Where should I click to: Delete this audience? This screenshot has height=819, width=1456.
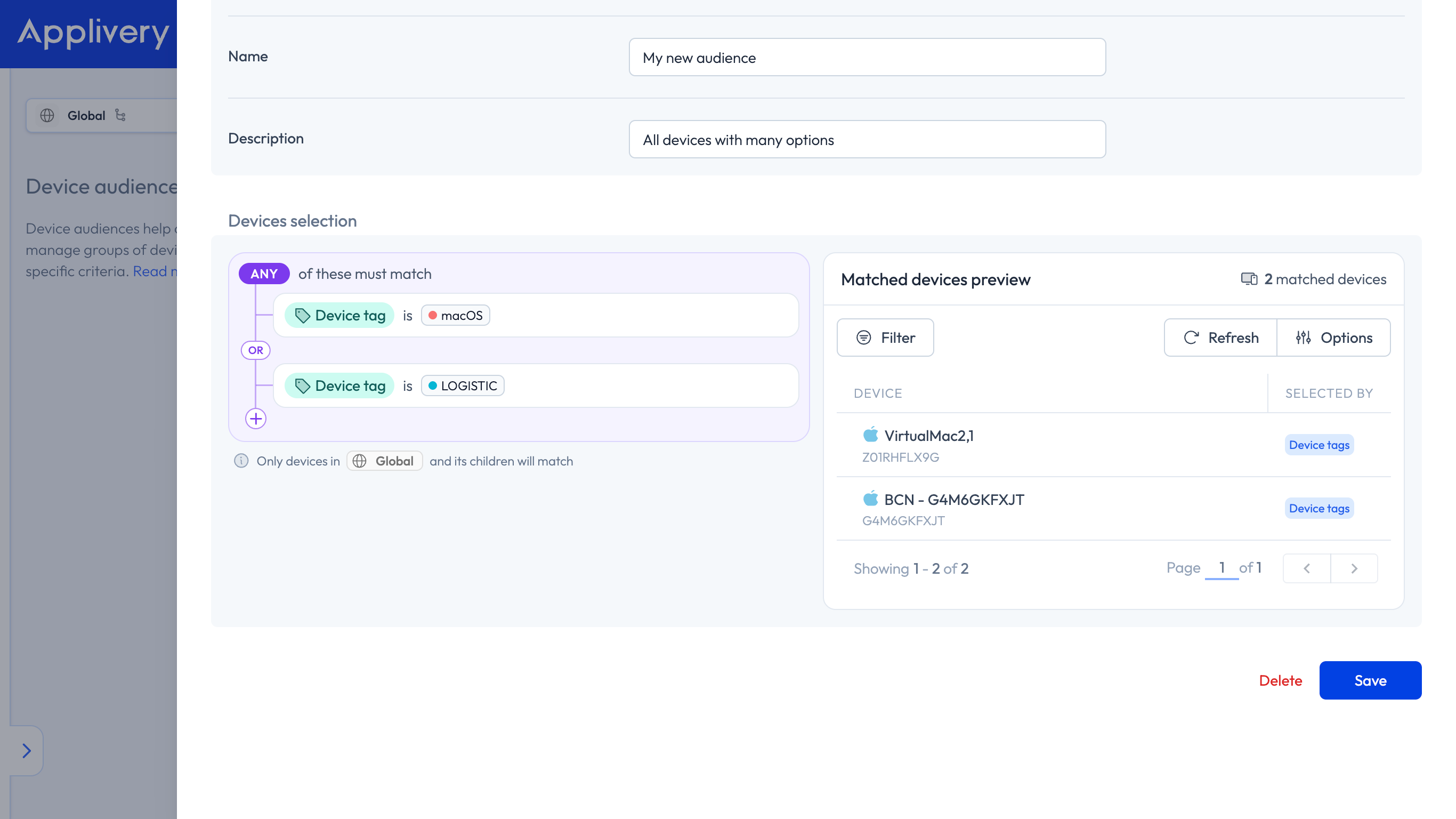[1280, 680]
